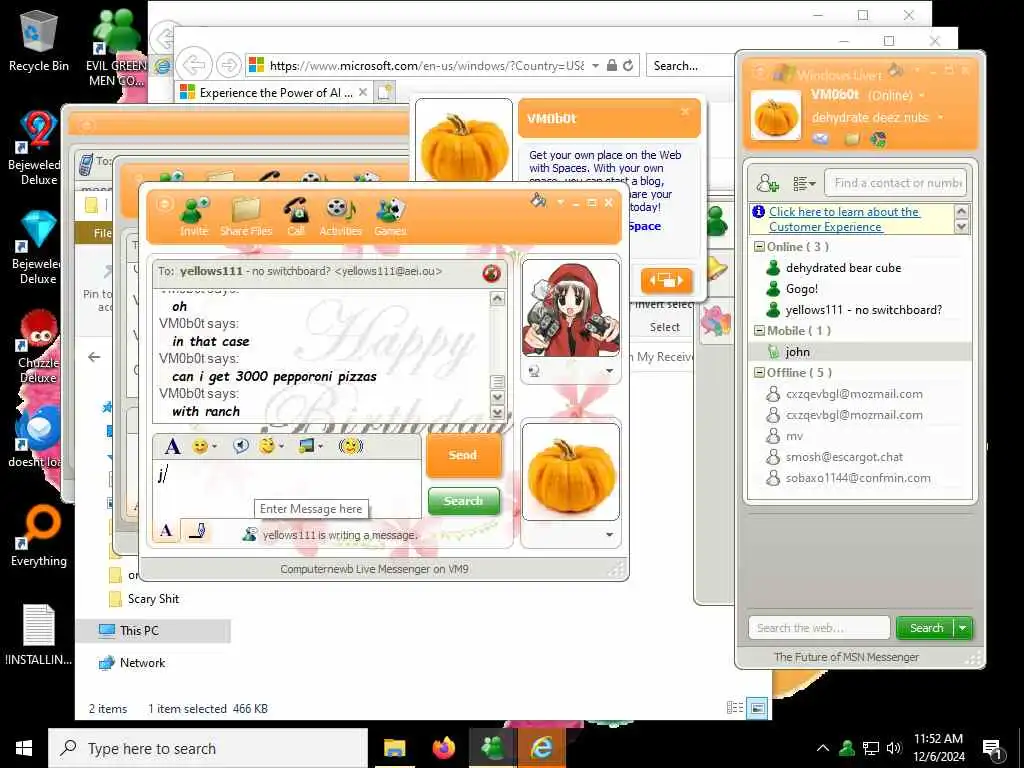1024x768 pixels.
Task: Collapse the Offline ( 5 ) group
Action: click(x=759, y=372)
